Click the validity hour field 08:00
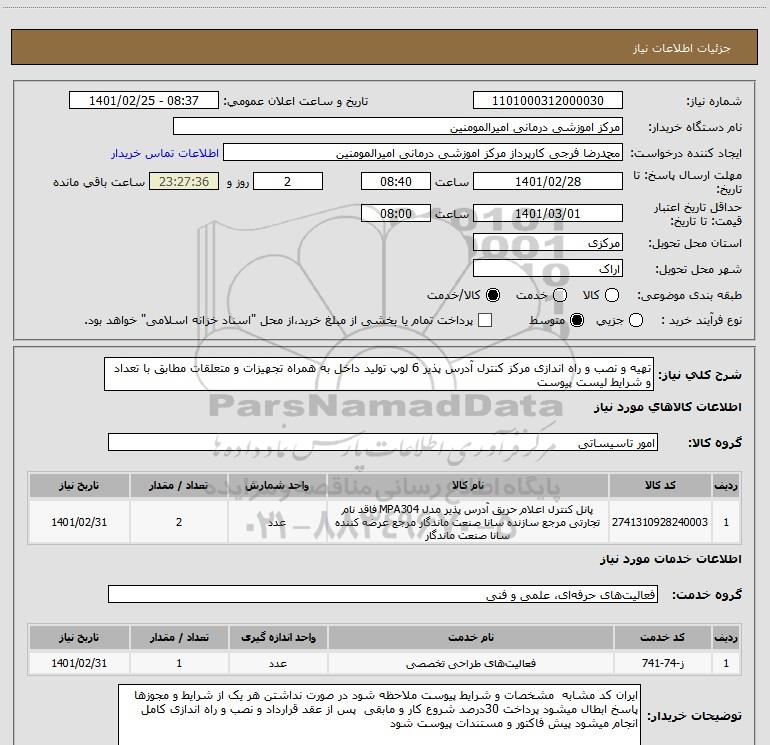Image resolution: width=770 pixels, height=745 pixels. (396, 213)
